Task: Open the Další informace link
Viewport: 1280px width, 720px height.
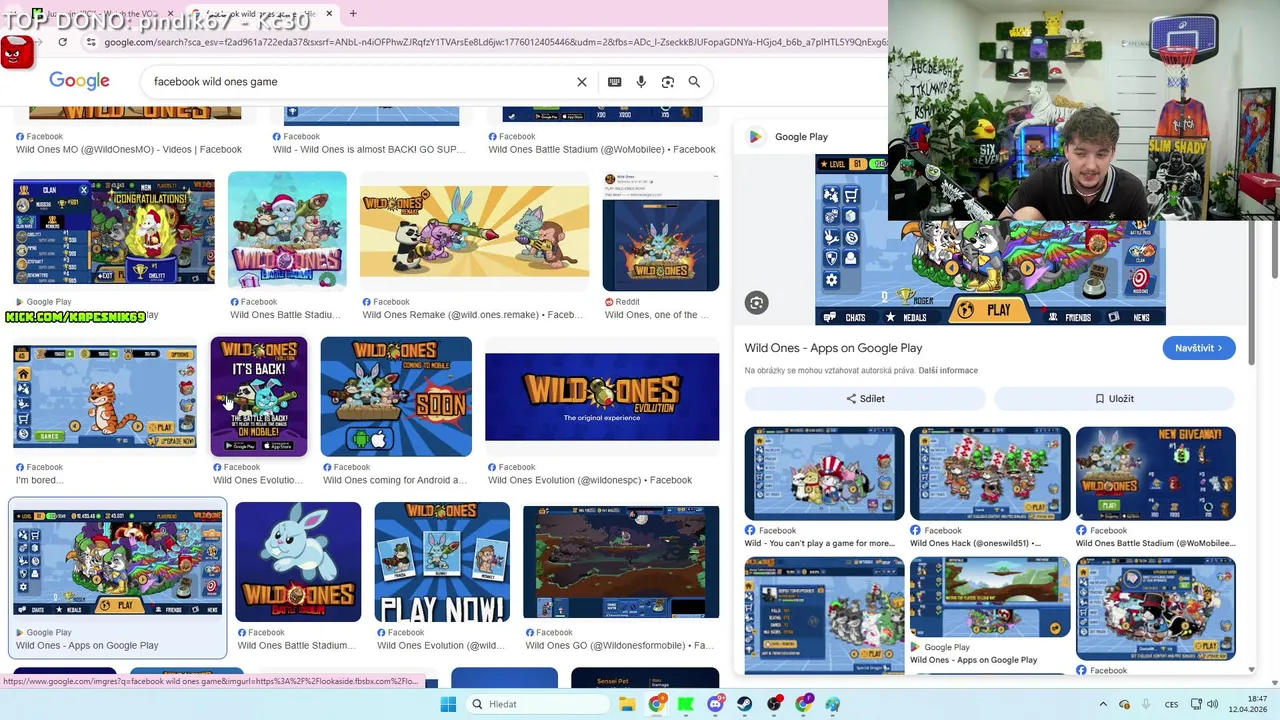Action: 948,371
